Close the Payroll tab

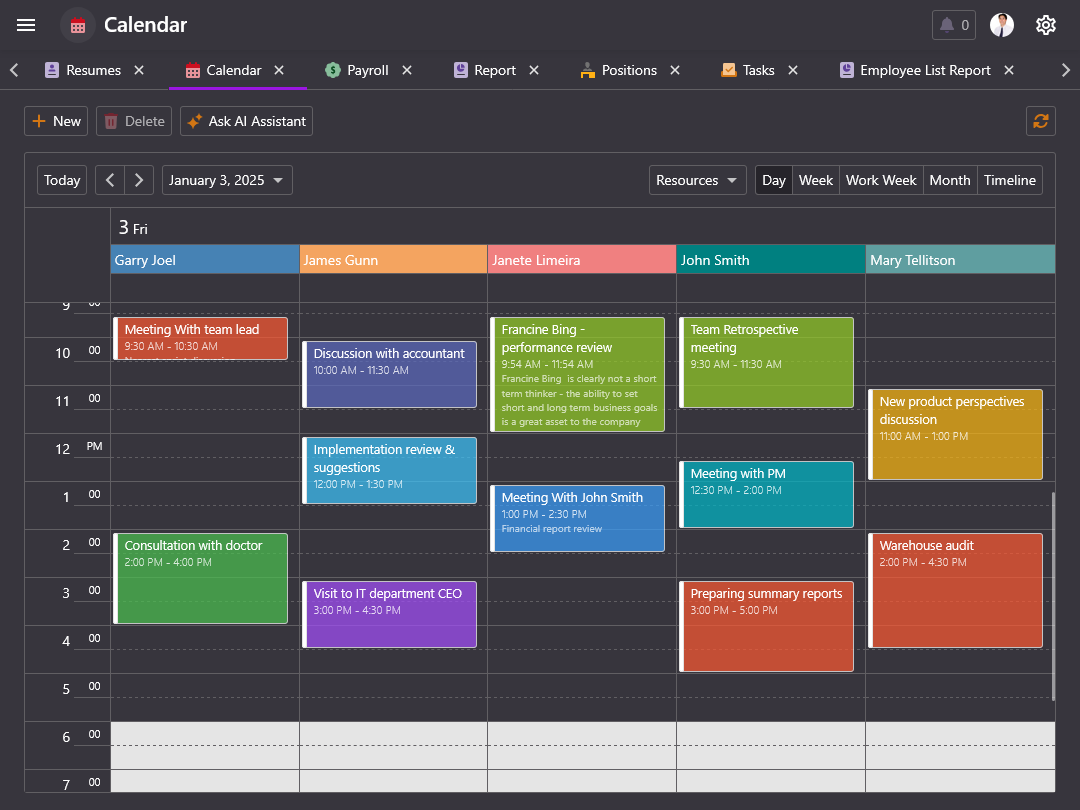407,70
